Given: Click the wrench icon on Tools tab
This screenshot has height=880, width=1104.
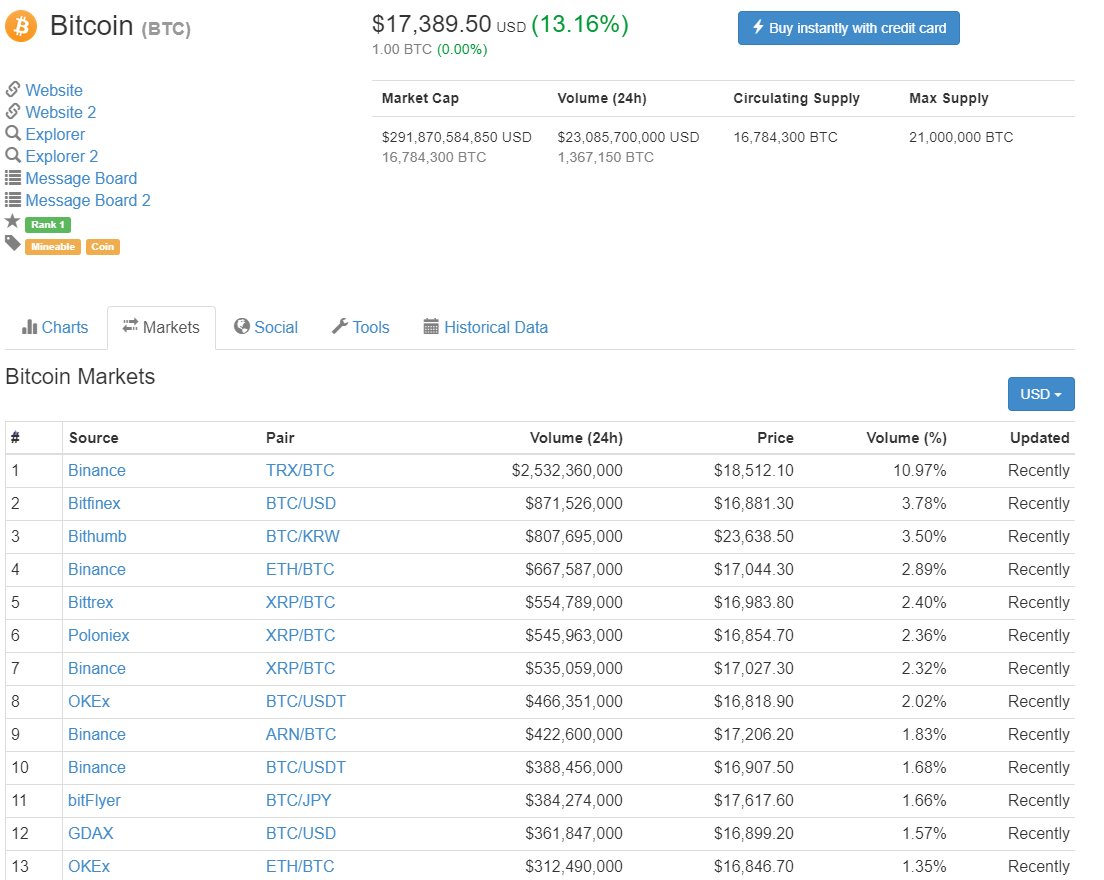Looking at the screenshot, I should pyautogui.click(x=340, y=326).
